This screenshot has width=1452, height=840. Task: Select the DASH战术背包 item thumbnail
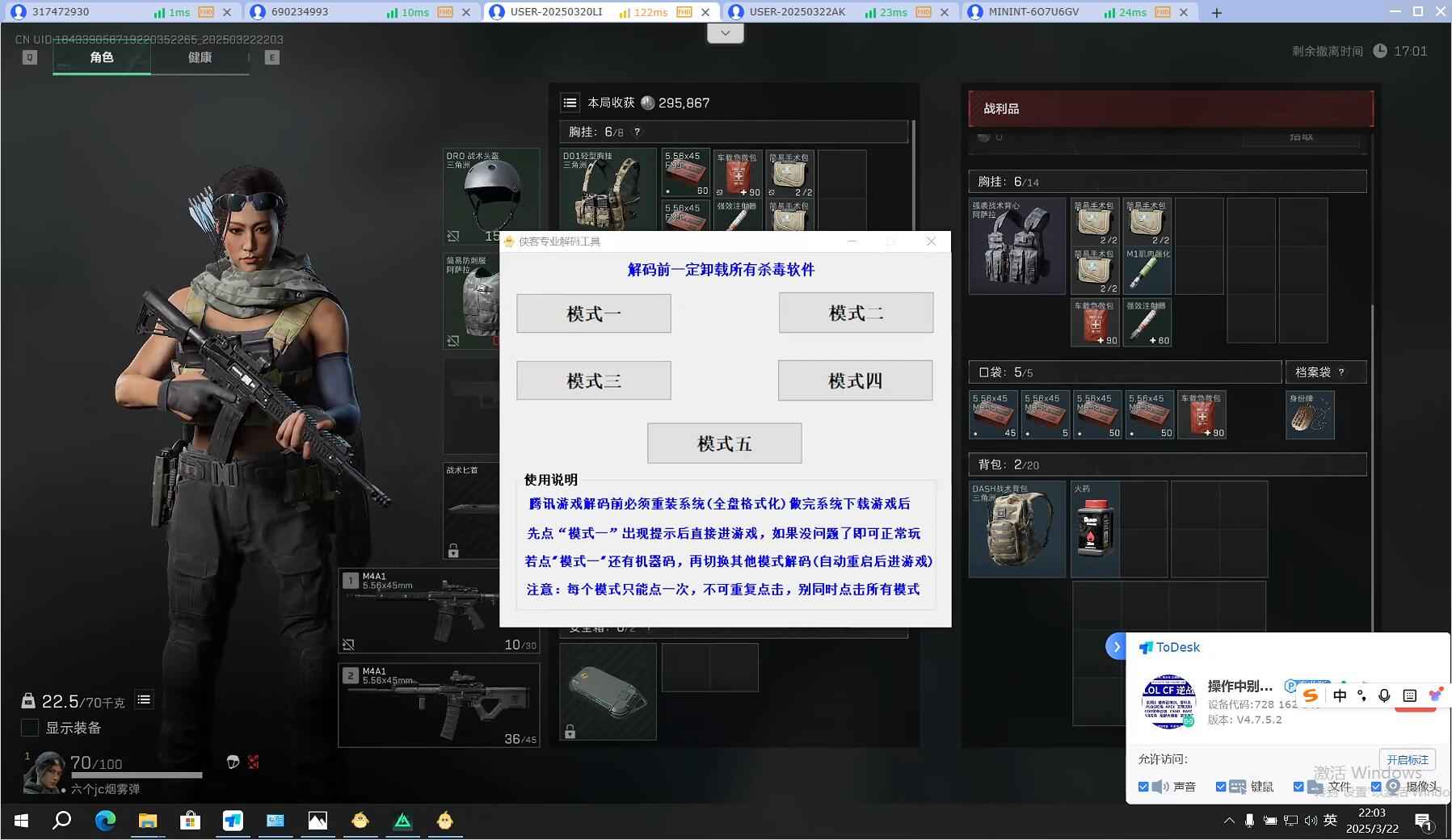[1016, 529]
